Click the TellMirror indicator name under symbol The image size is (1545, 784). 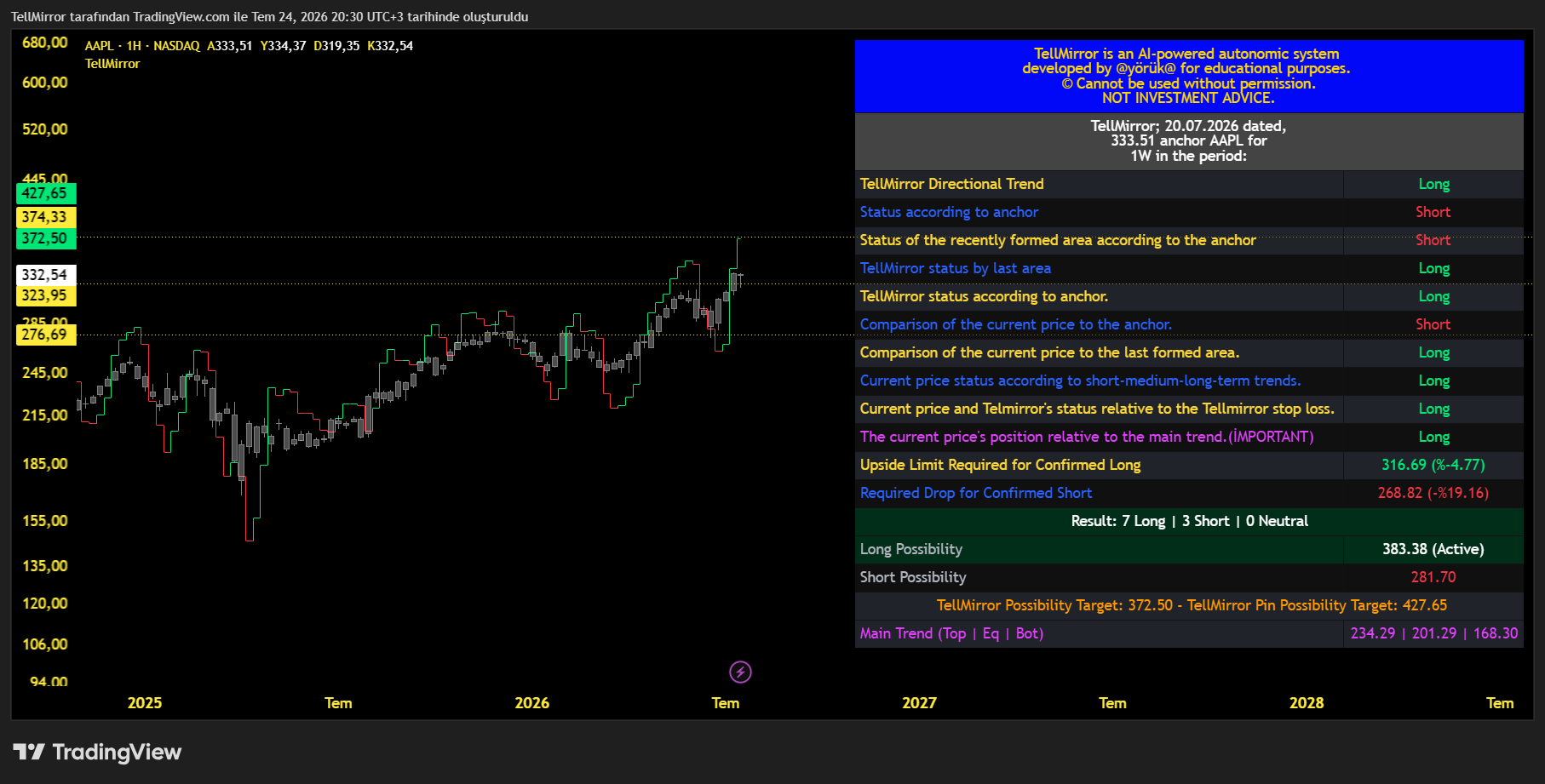tap(112, 64)
